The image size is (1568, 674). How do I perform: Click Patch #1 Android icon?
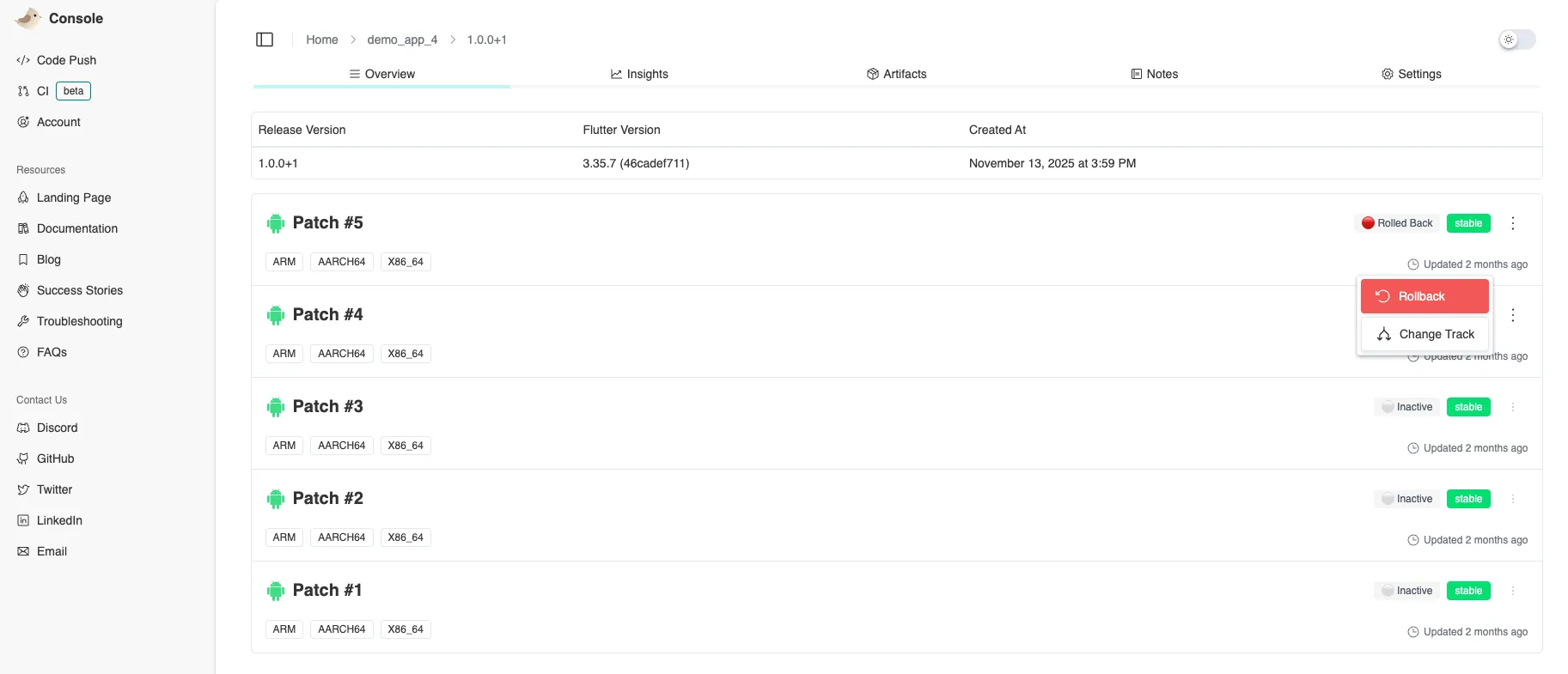[276, 591]
